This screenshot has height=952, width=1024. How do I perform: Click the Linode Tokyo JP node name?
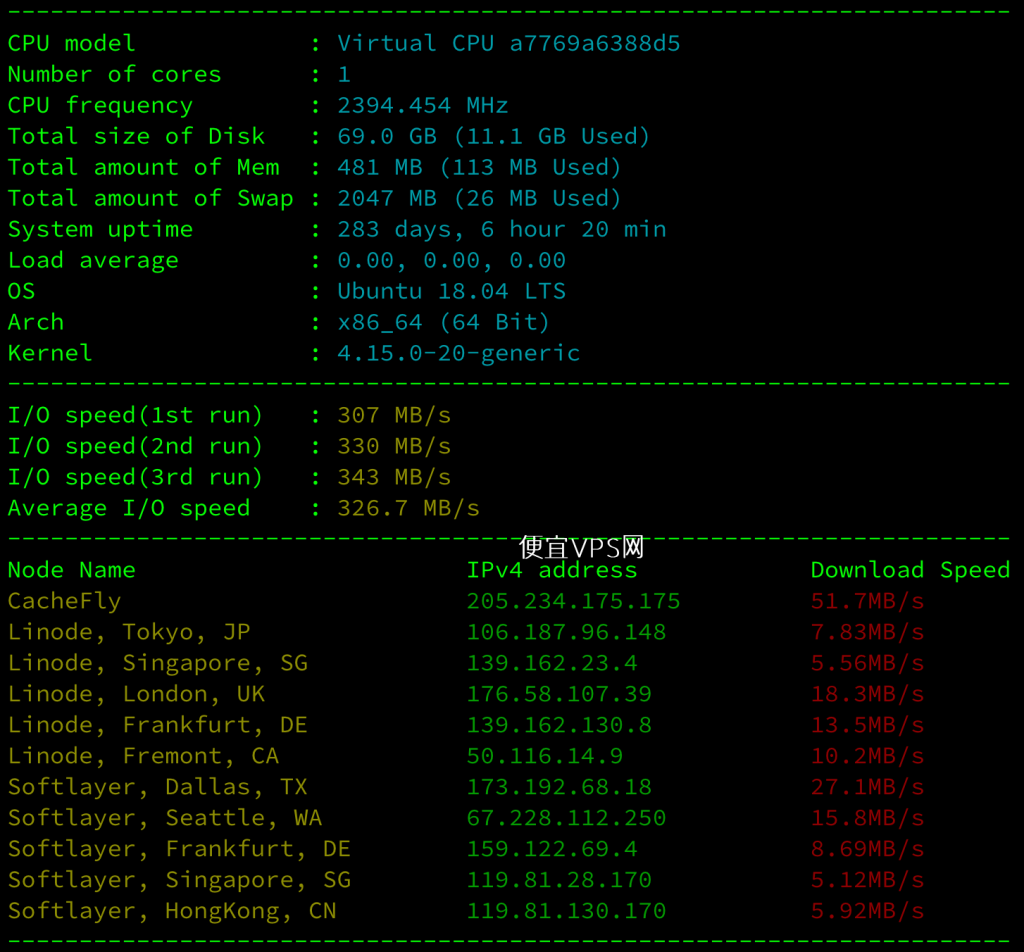(x=129, y=633)
